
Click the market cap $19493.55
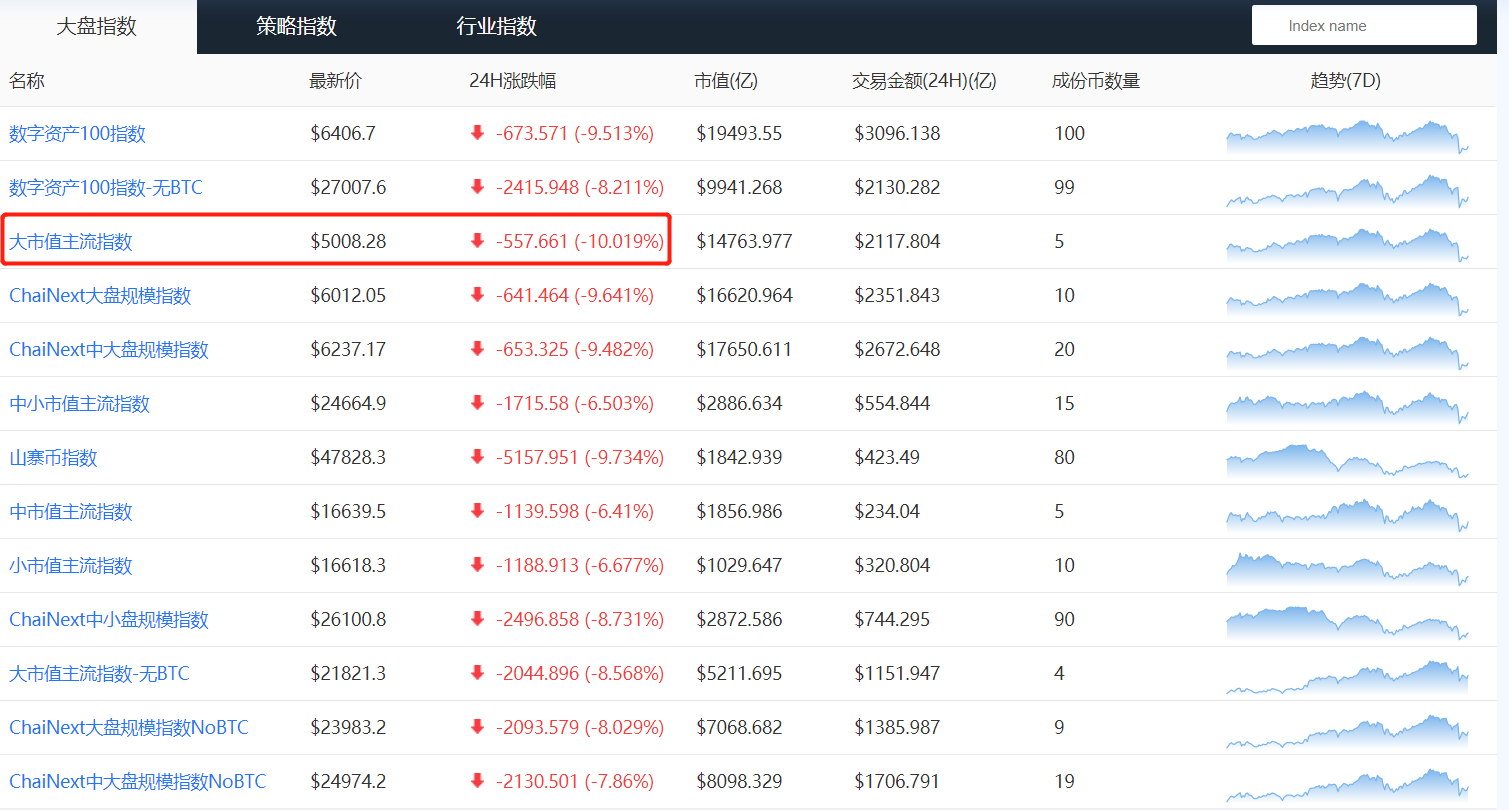(x=739, y=134)
